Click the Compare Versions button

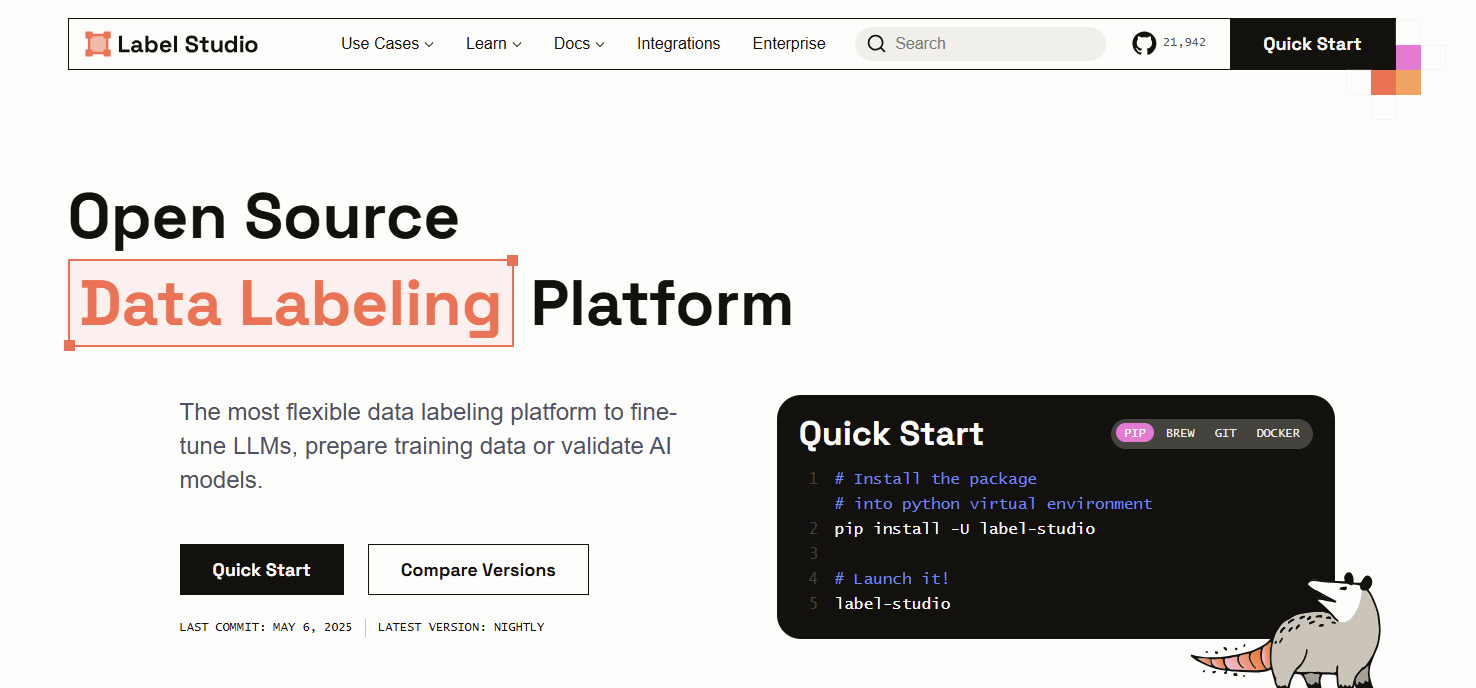[x=478, y=570]
